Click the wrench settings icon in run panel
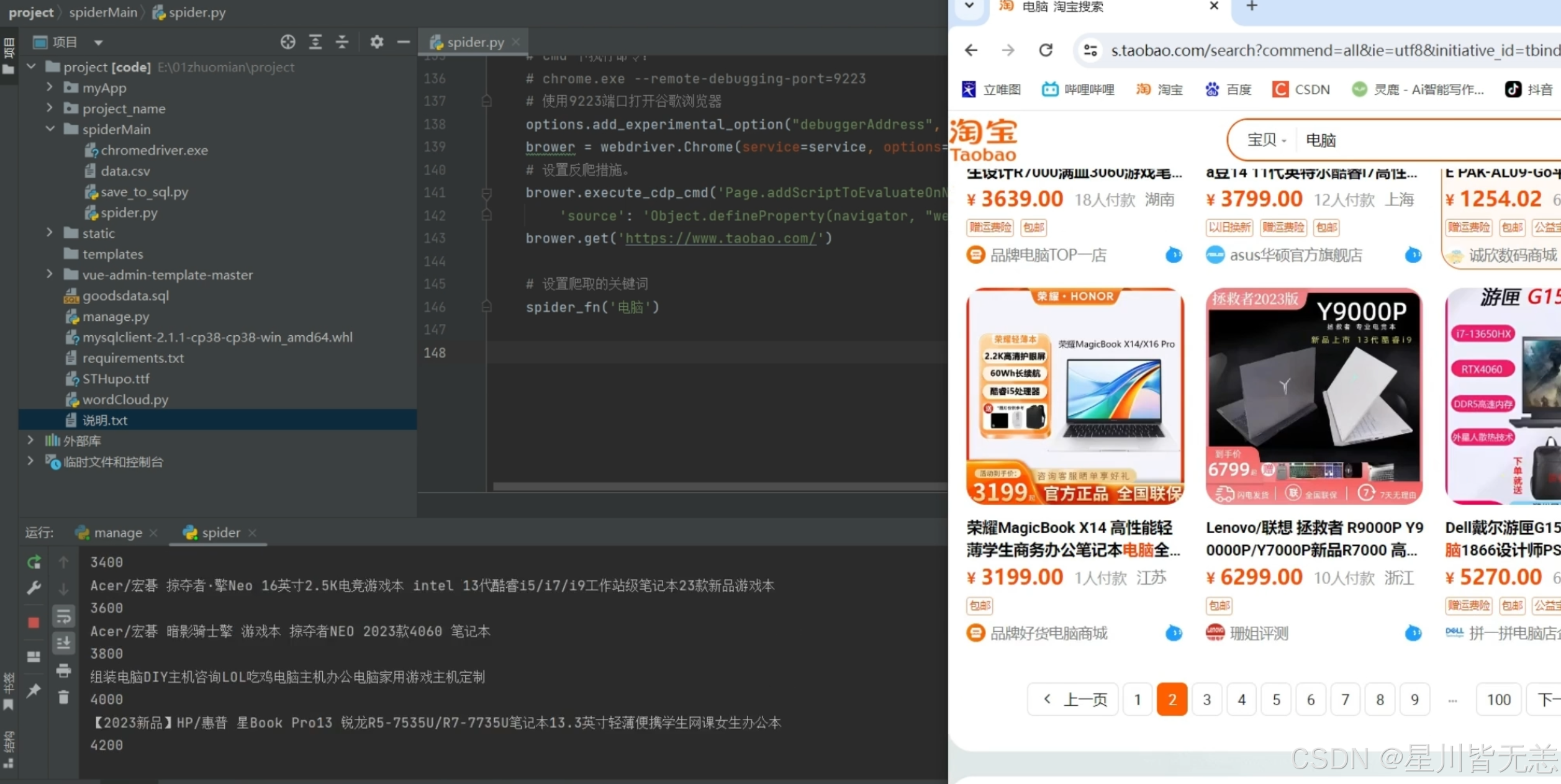1561x784 pixels. (34, 588)
